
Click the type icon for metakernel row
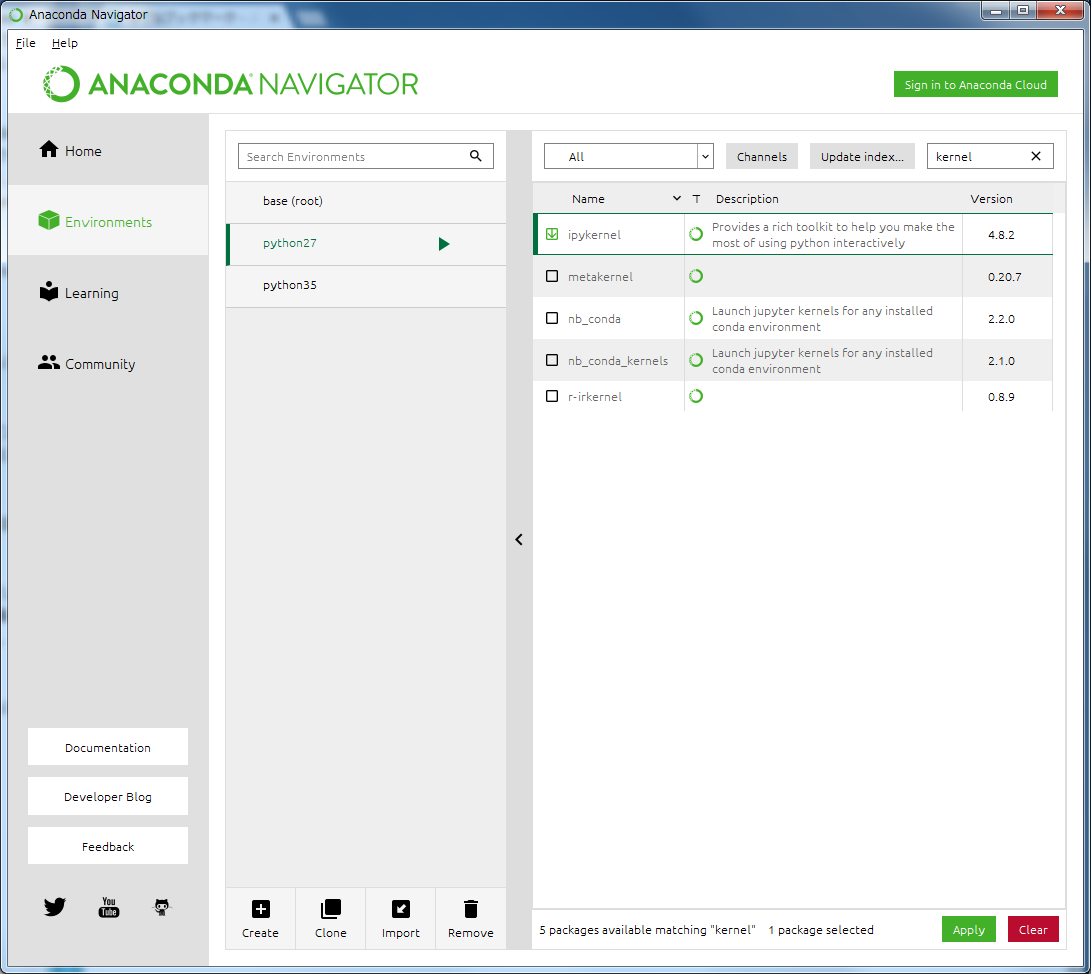tap(696, 276)
